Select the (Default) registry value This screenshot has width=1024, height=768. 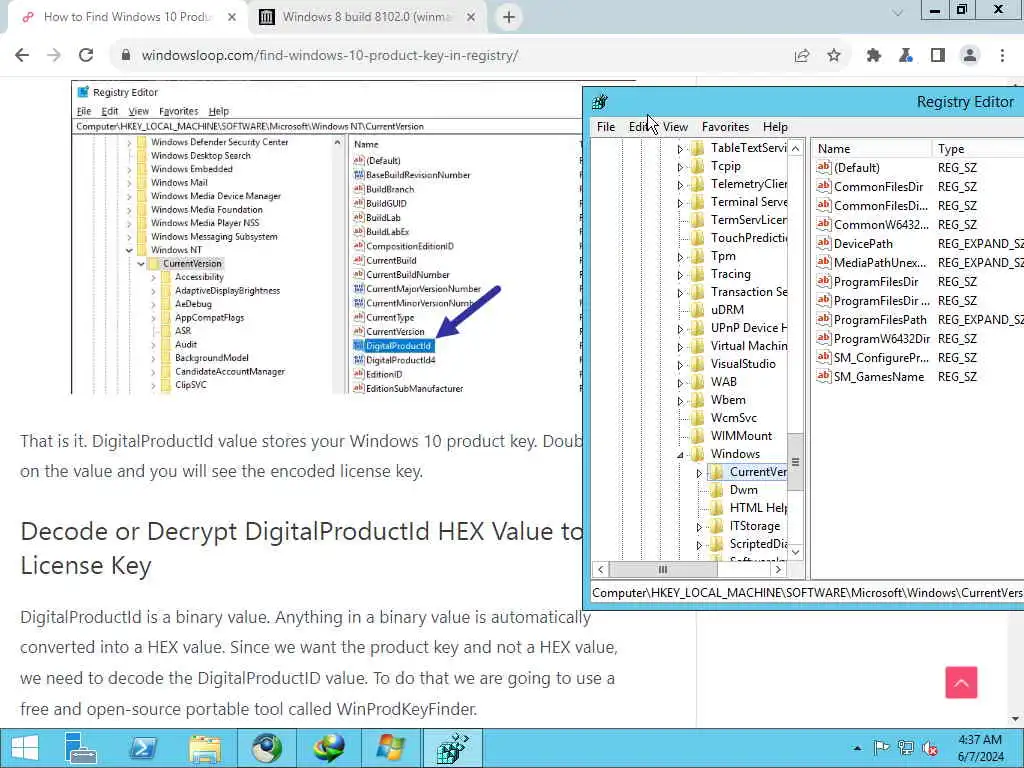[856, 168]
